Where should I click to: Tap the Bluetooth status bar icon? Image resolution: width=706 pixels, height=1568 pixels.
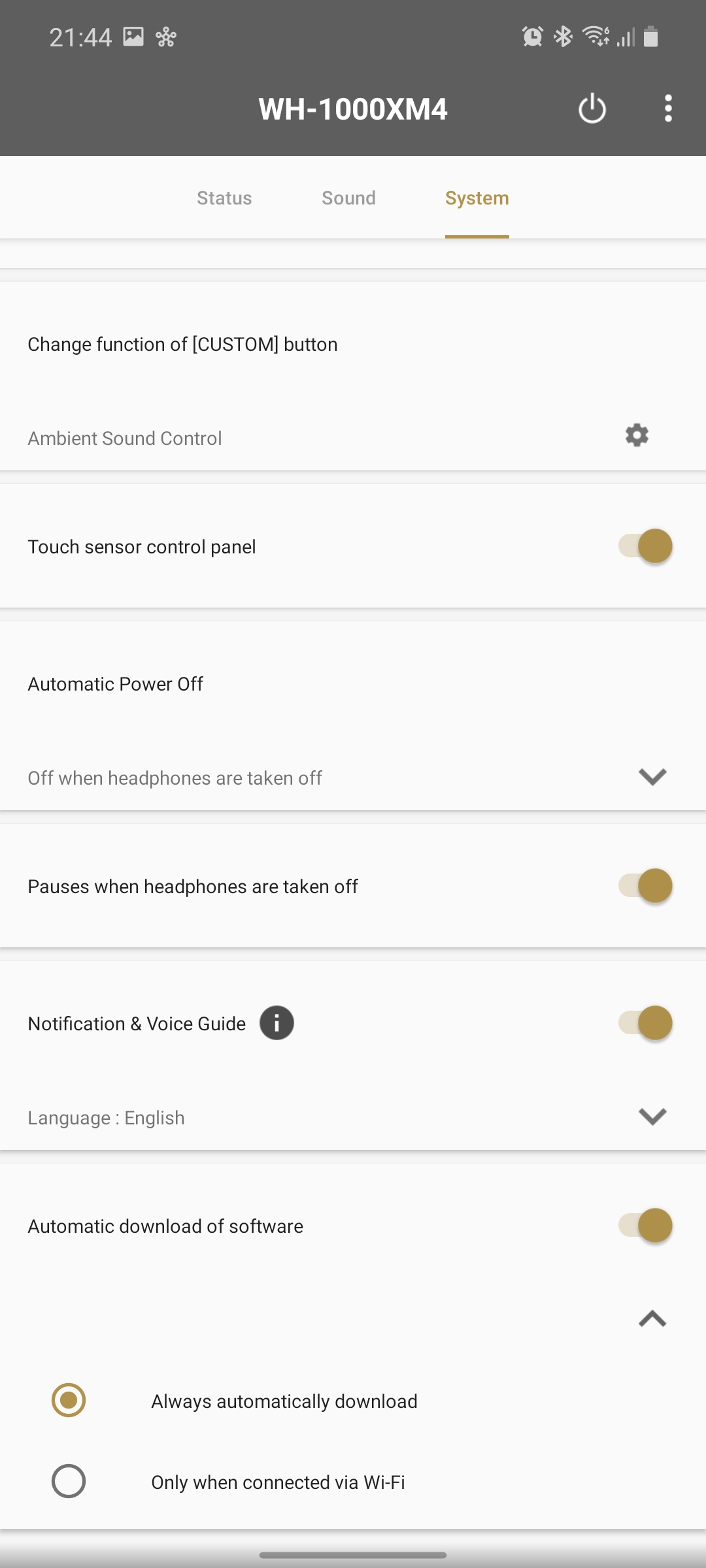point(563,37)
